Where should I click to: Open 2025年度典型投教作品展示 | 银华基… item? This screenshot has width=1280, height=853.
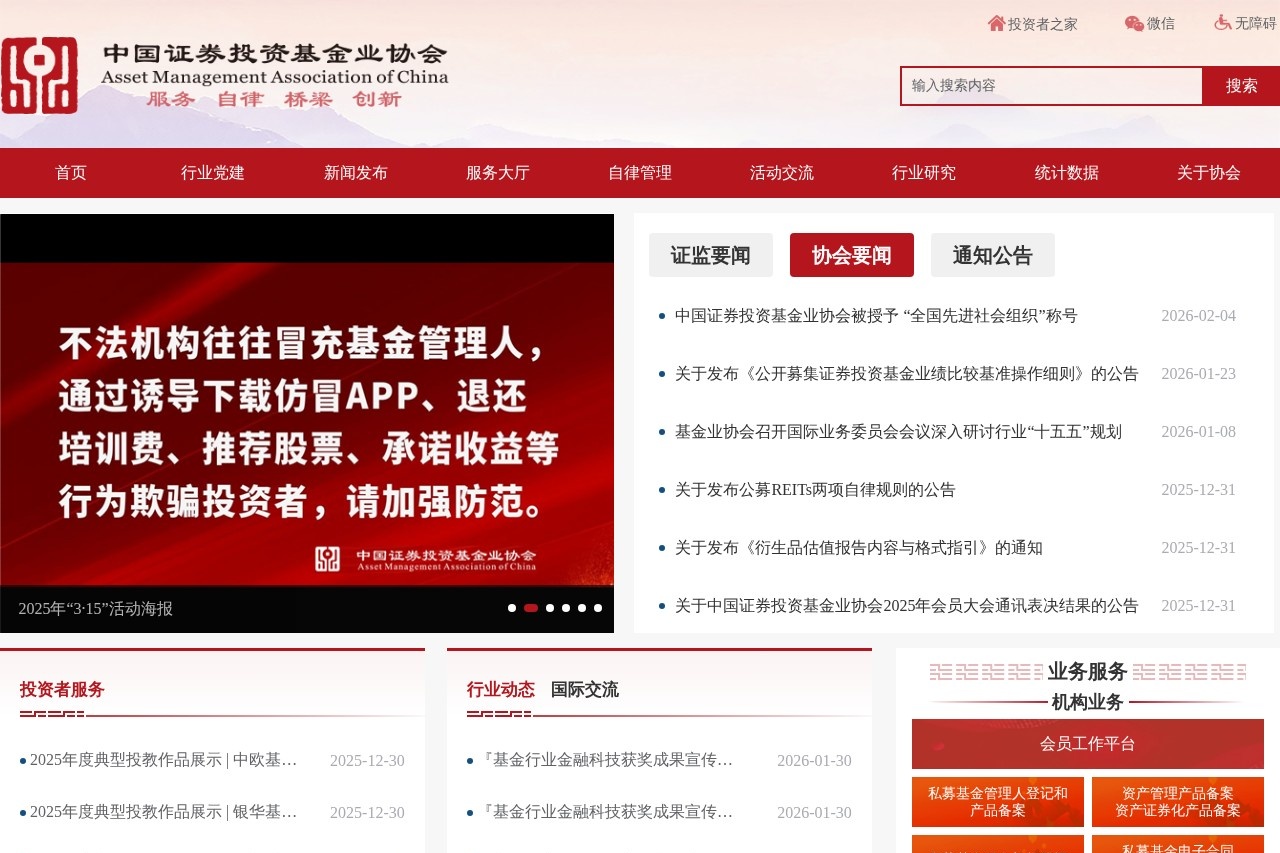coord(164,812)
